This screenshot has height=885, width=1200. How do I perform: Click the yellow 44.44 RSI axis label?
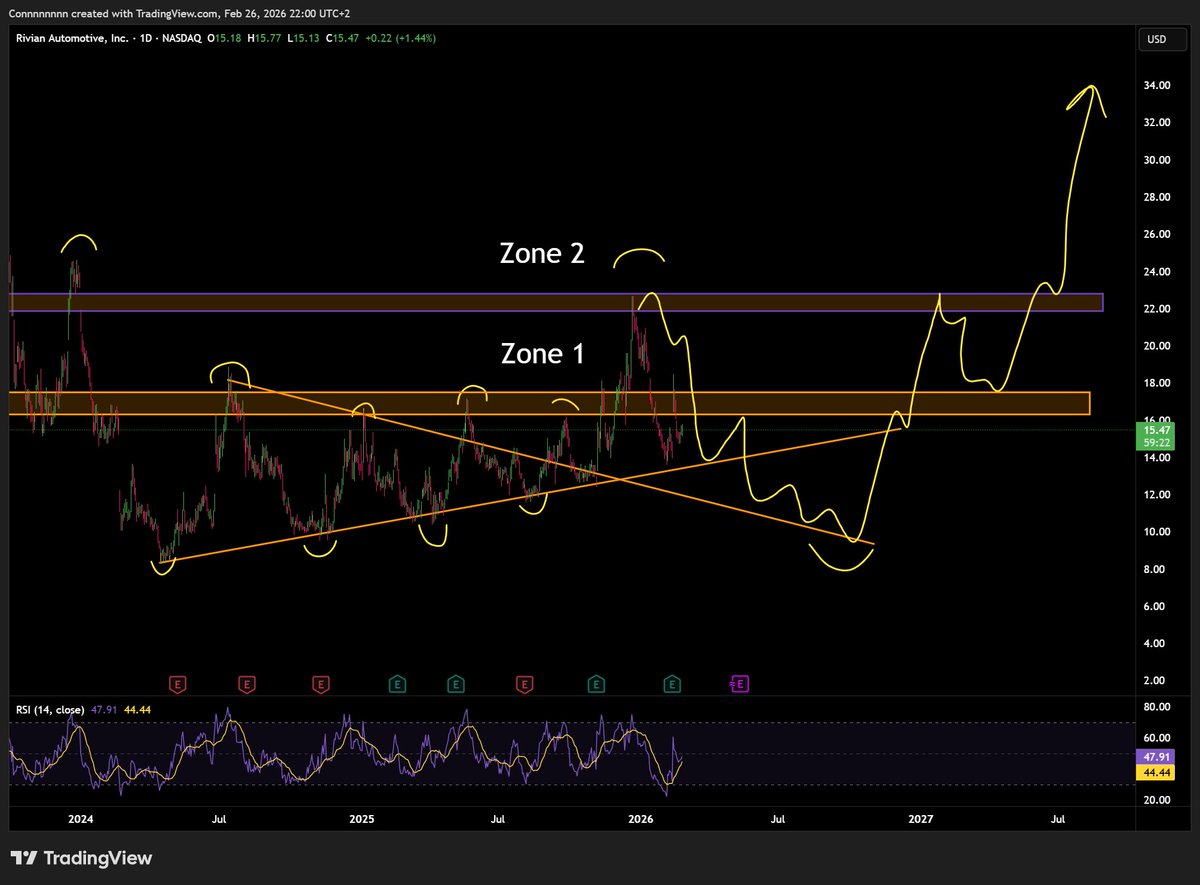coord(1157,773)
